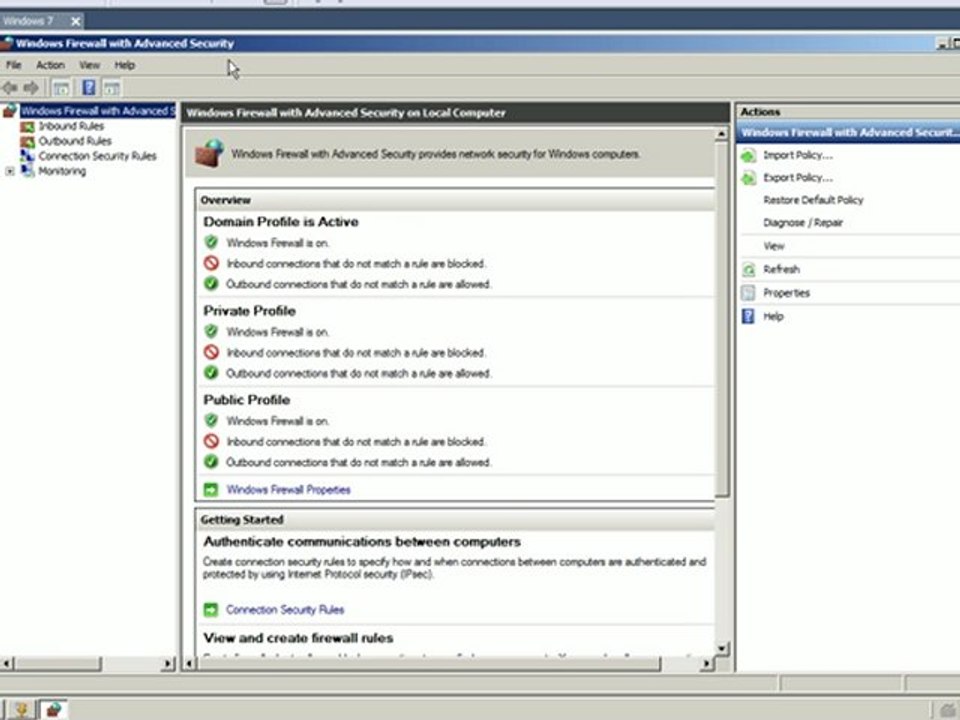
Task: Expand the Monitoring tree node
Action: (x=10, y=171)
